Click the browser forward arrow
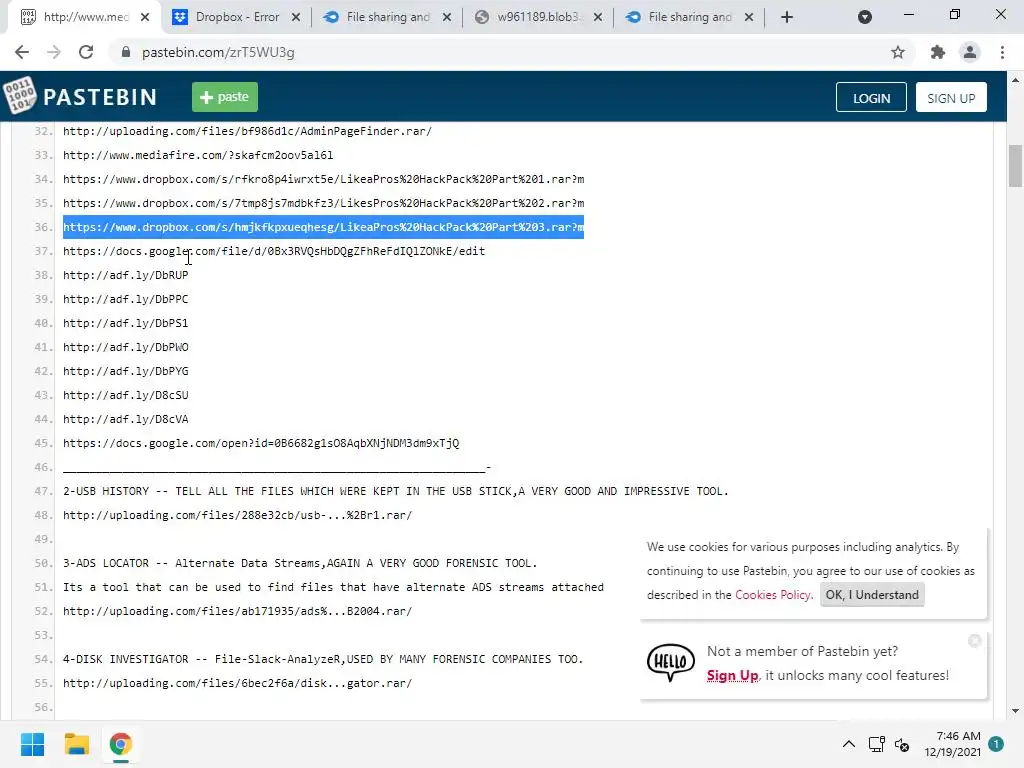 tap(54, 52)
